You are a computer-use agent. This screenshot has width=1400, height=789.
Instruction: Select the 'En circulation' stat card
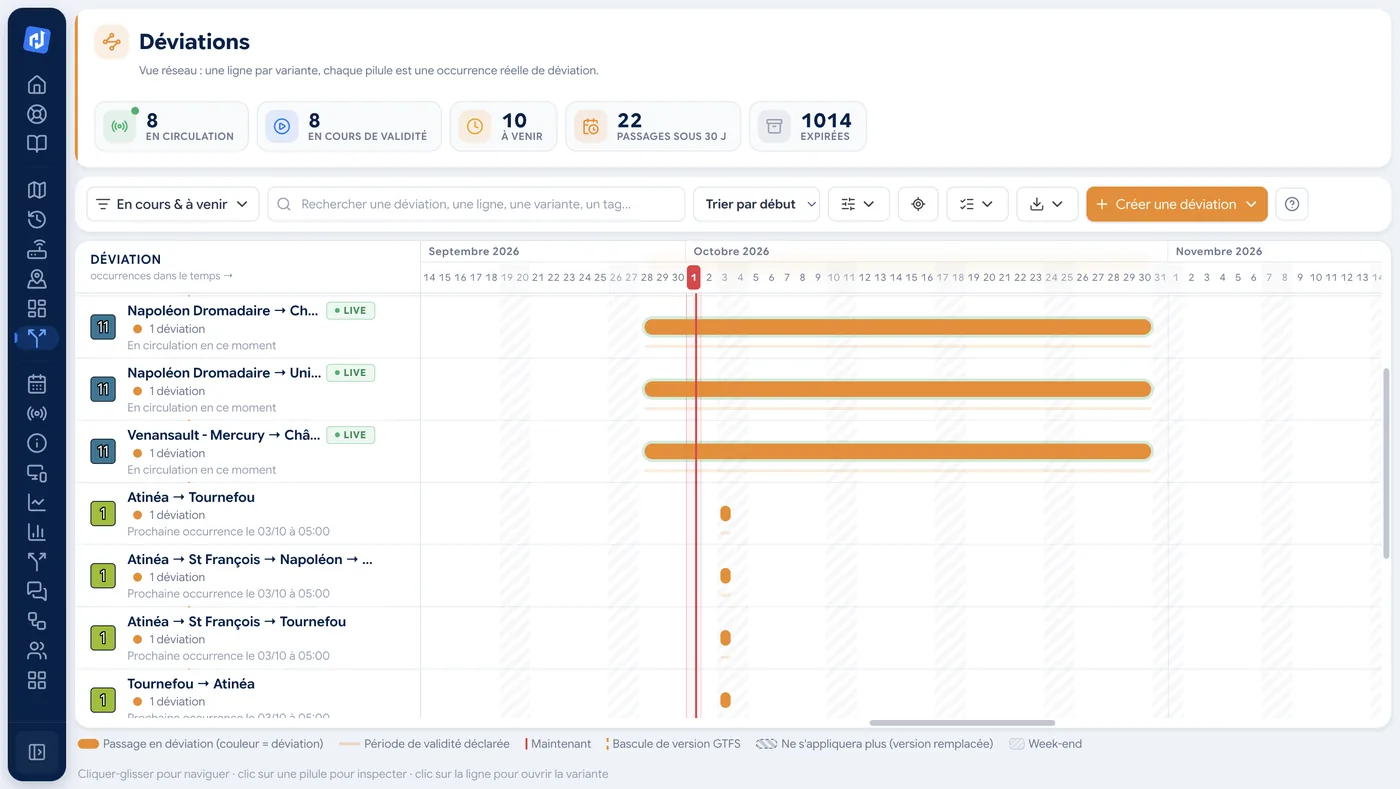(x=171, y=126)
